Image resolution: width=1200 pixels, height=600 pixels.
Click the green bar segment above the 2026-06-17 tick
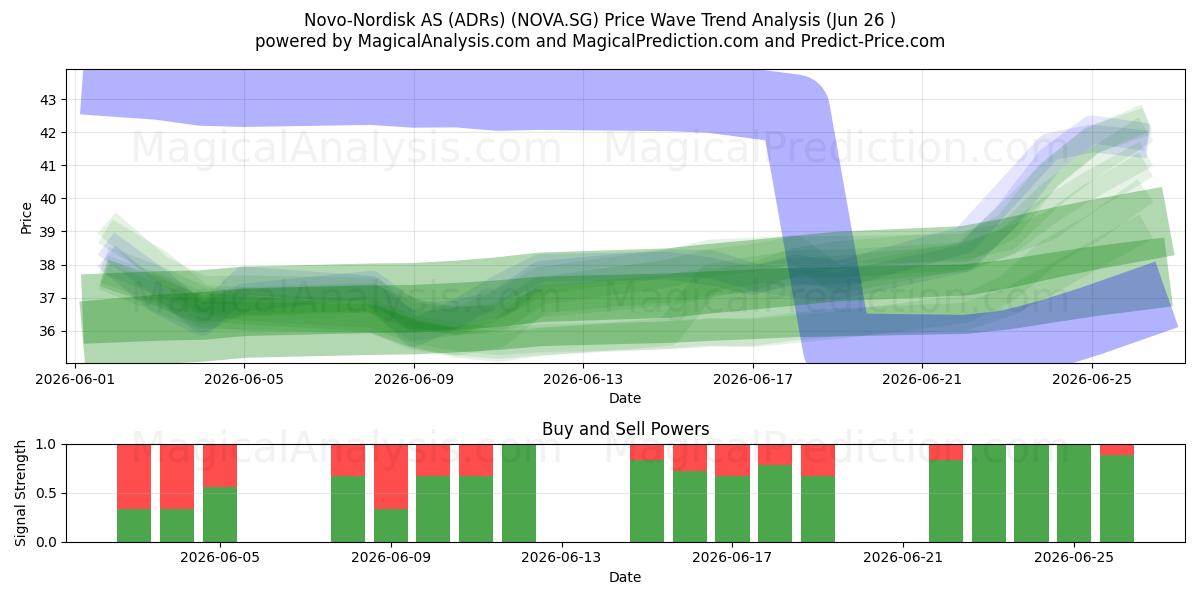(733, 509)
